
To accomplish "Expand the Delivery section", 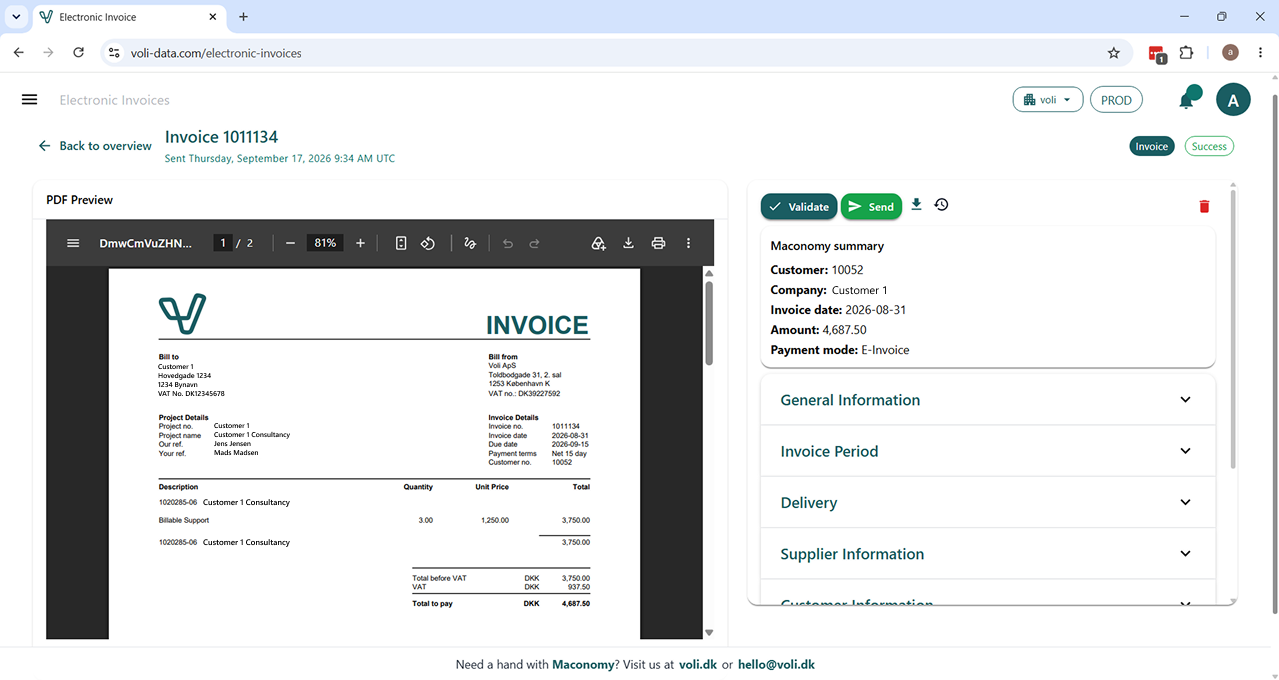I will click(x=988, y=502).
